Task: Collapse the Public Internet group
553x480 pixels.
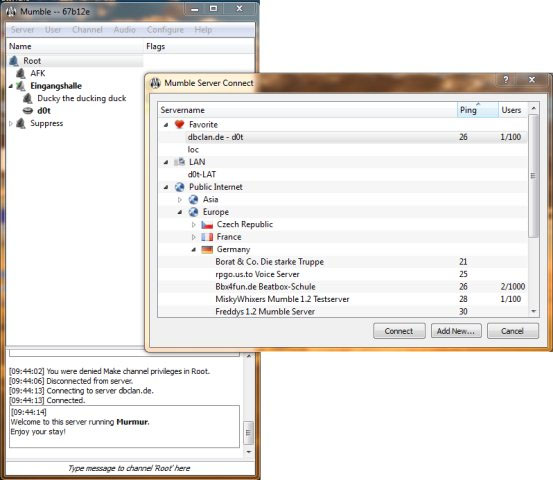Action: point(166,187)
